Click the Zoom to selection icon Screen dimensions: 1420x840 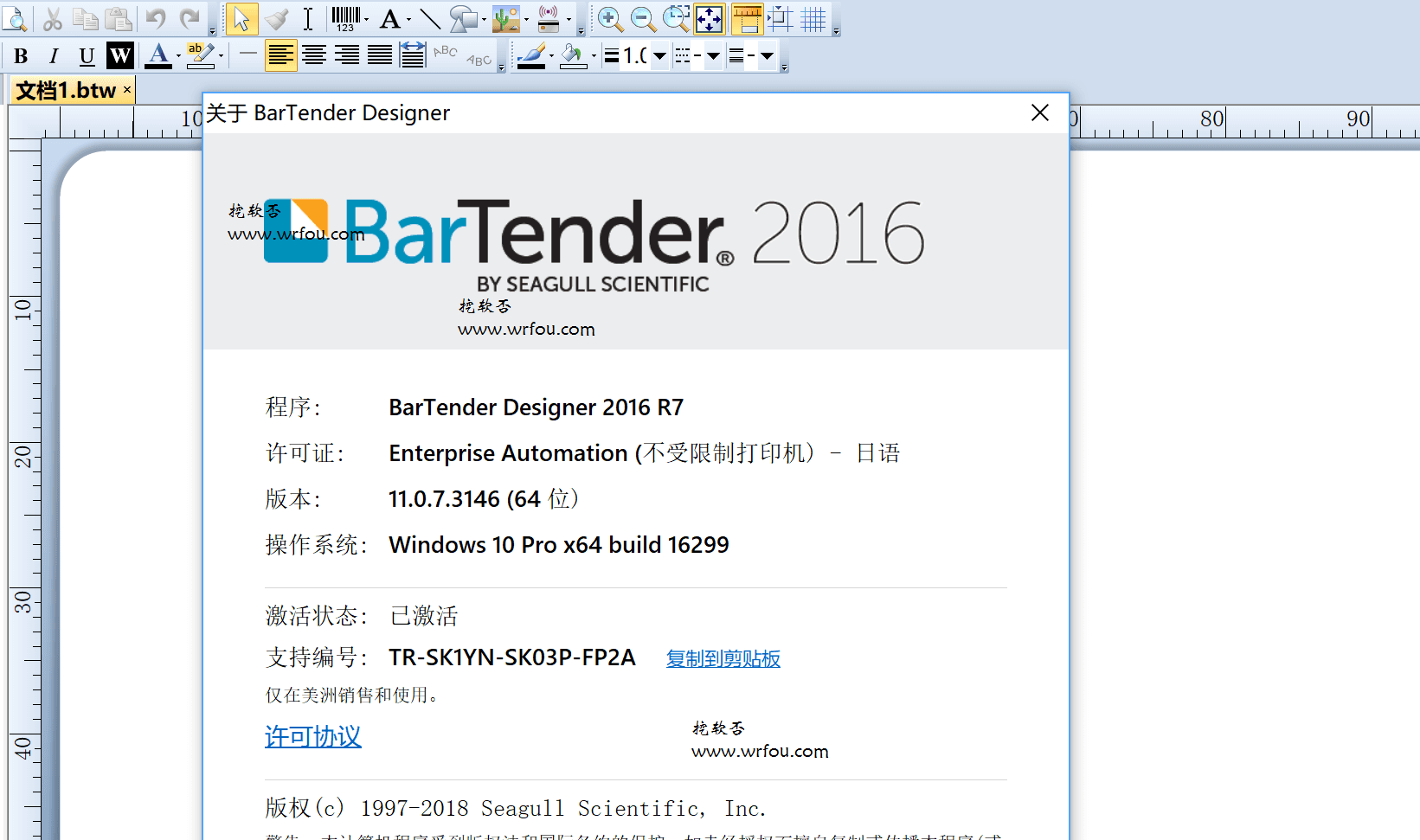pos(676,18)
